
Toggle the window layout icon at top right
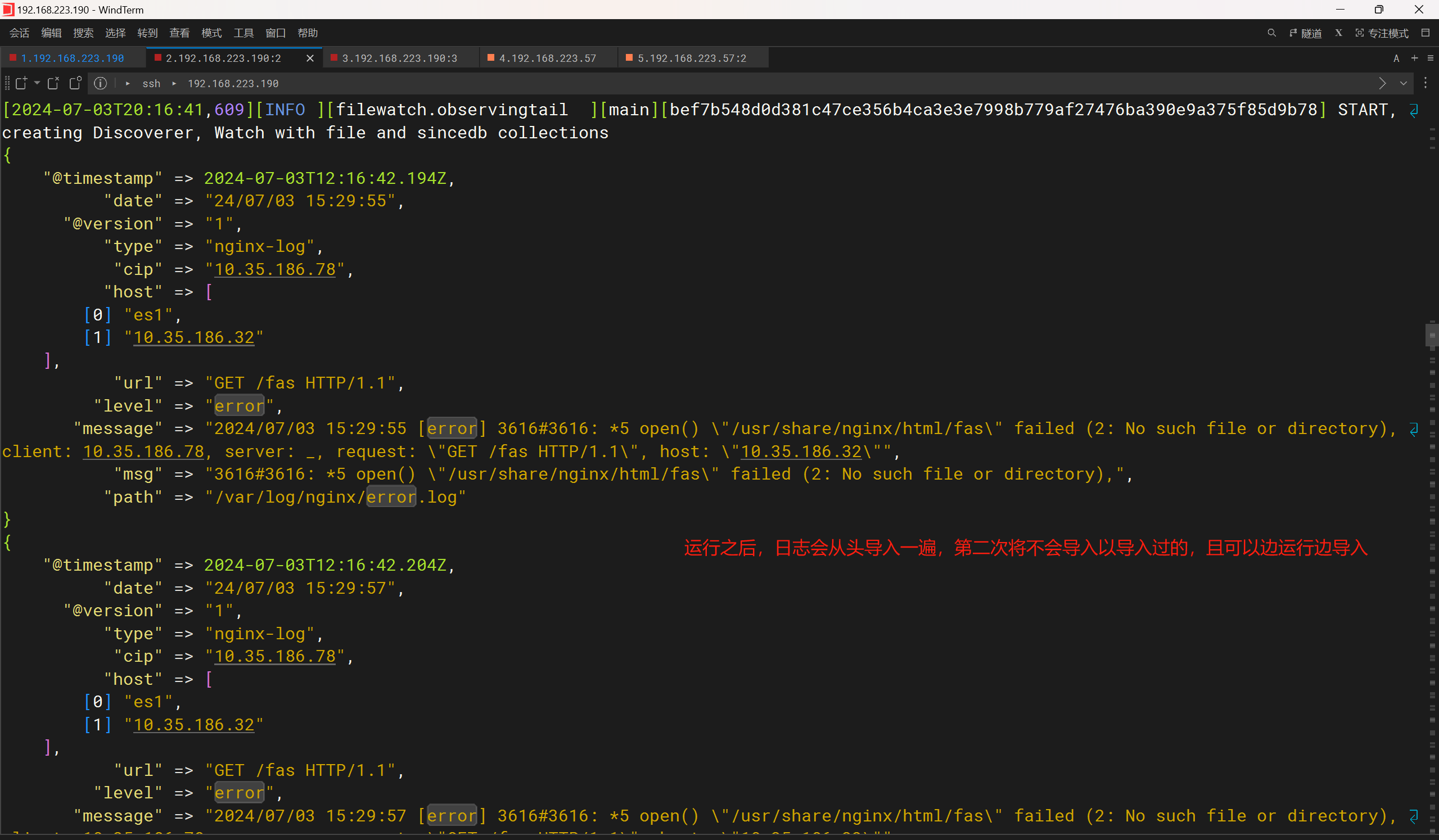[x=1426, y=33]
